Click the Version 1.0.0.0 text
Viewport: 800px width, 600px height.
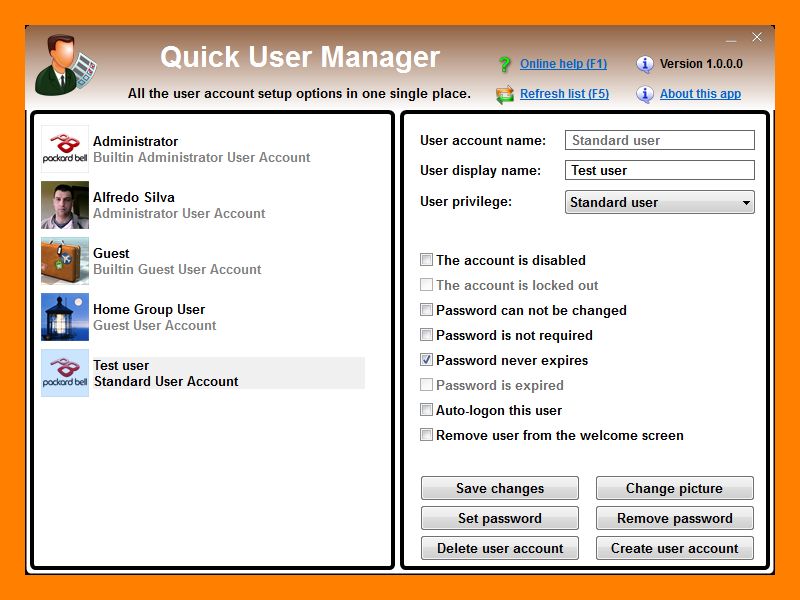701,64
